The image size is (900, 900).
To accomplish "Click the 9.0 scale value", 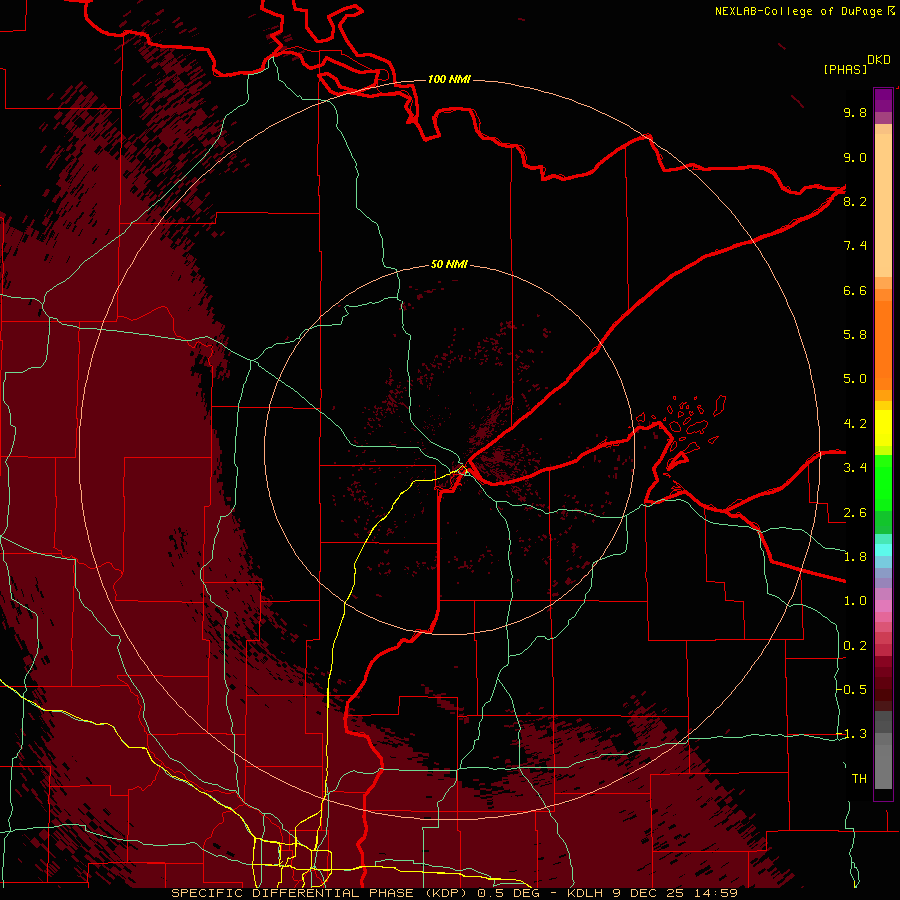I will tap(855, 157).
